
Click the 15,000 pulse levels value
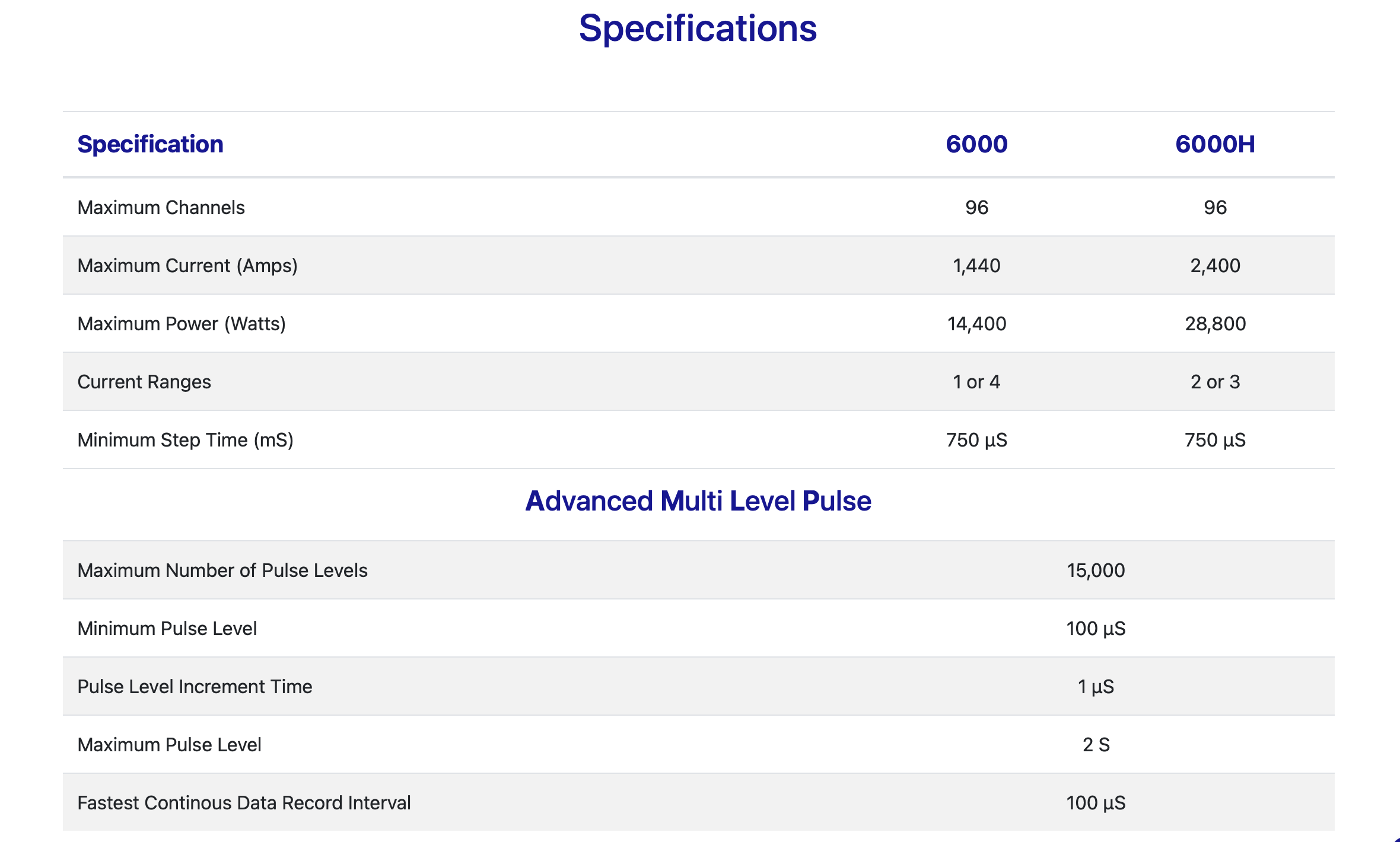[1096, 570]
